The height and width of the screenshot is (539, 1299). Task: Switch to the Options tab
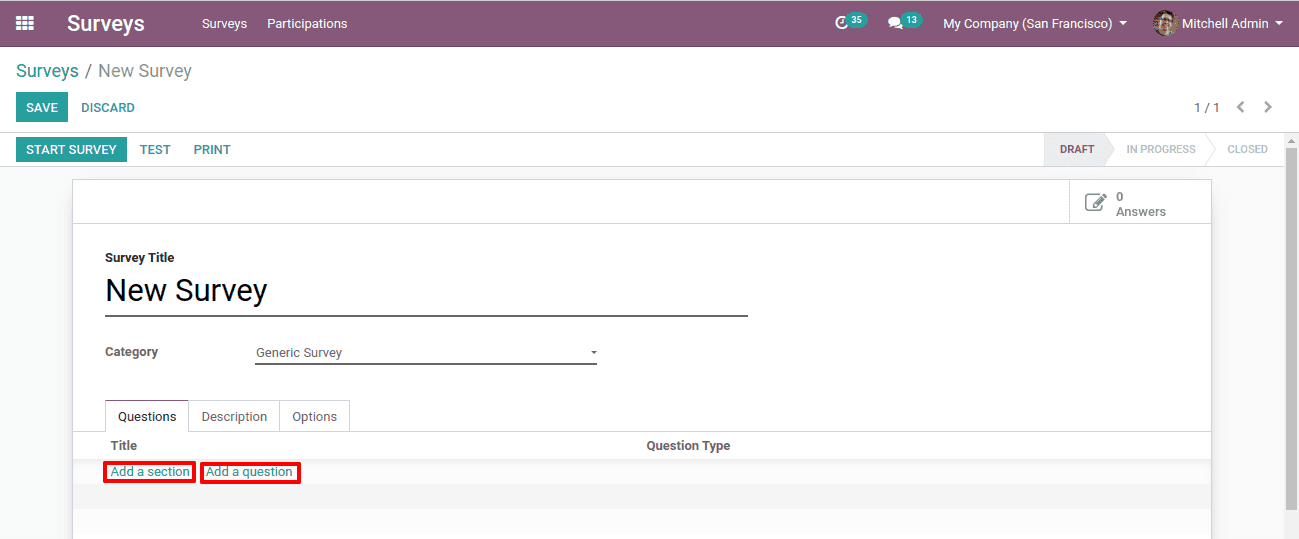tap(314, 416)
